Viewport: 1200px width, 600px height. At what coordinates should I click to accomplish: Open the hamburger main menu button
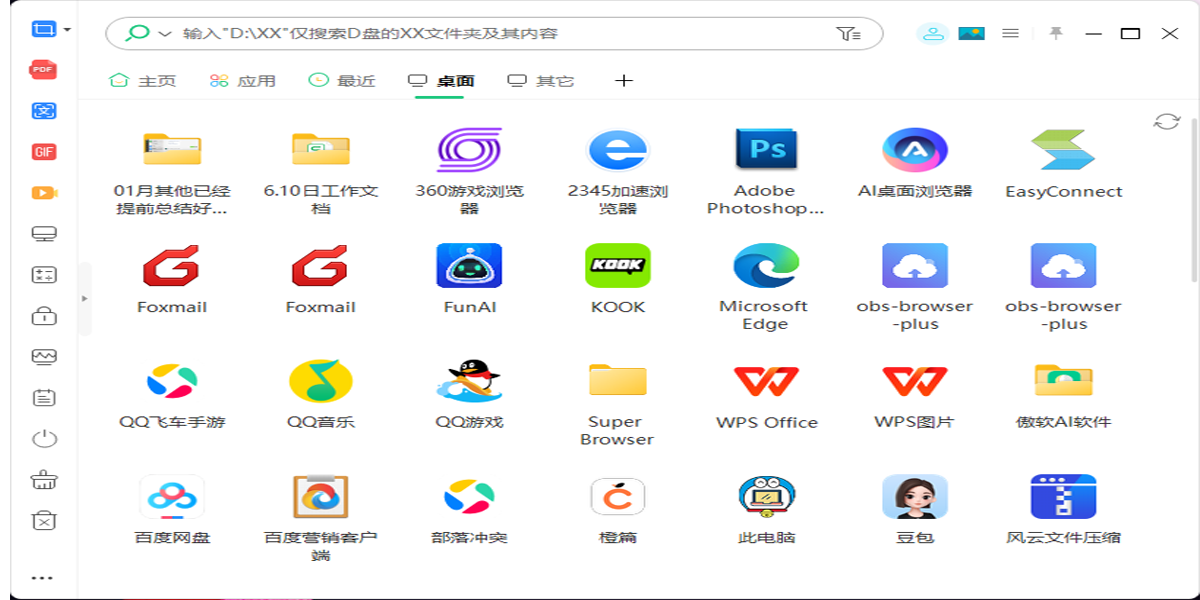(x=1010, y=33)
